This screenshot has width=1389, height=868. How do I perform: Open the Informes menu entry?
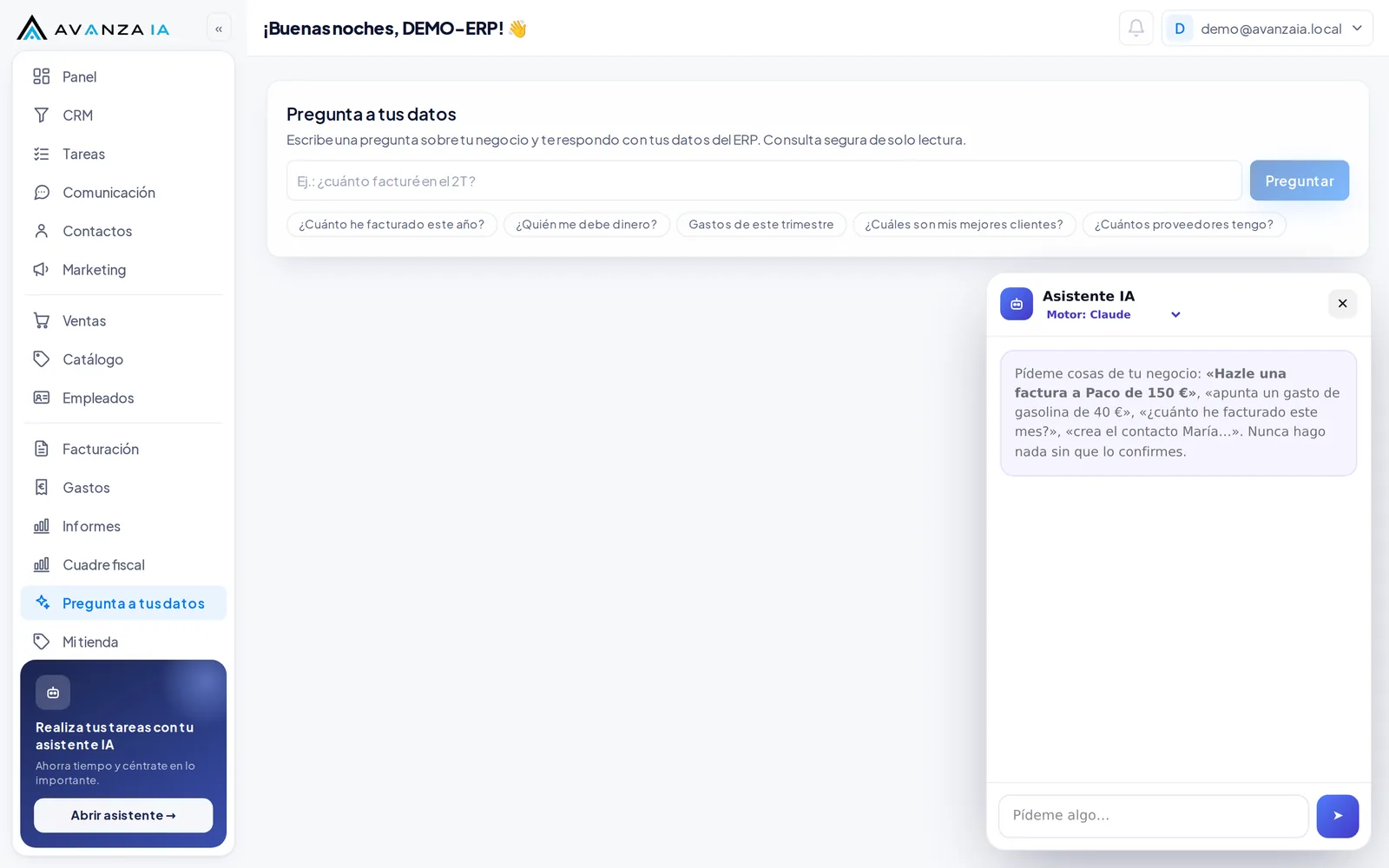123,526
